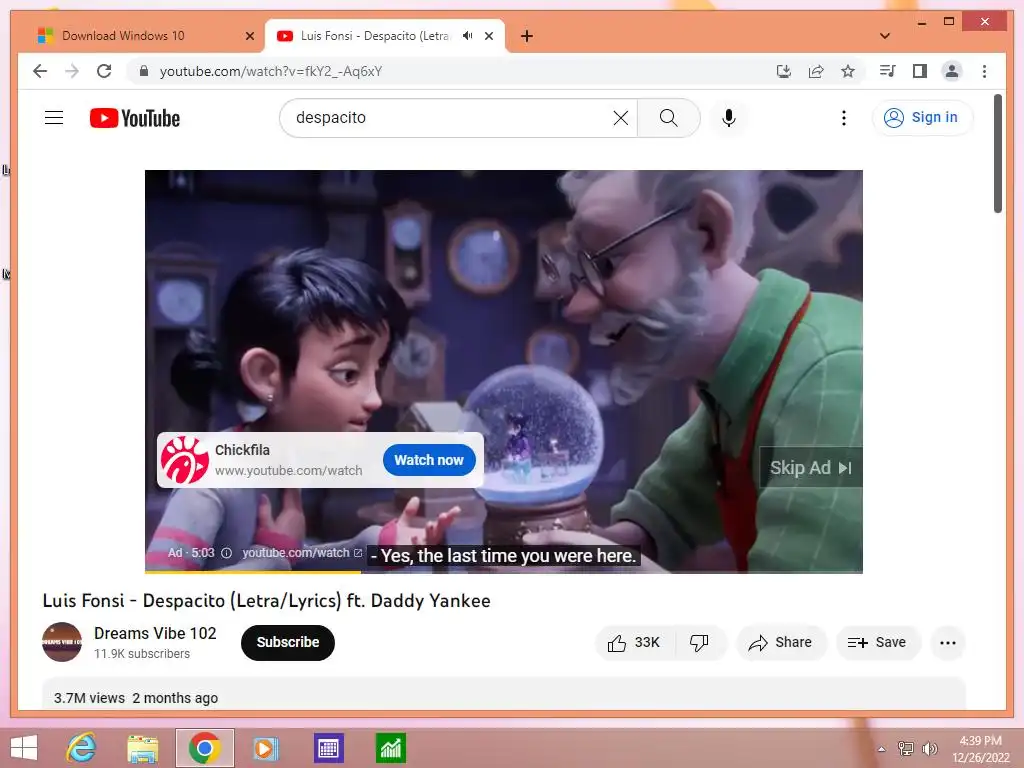
Task: Close the Download Windows 10 tab
Action: (x=249, y=36)
